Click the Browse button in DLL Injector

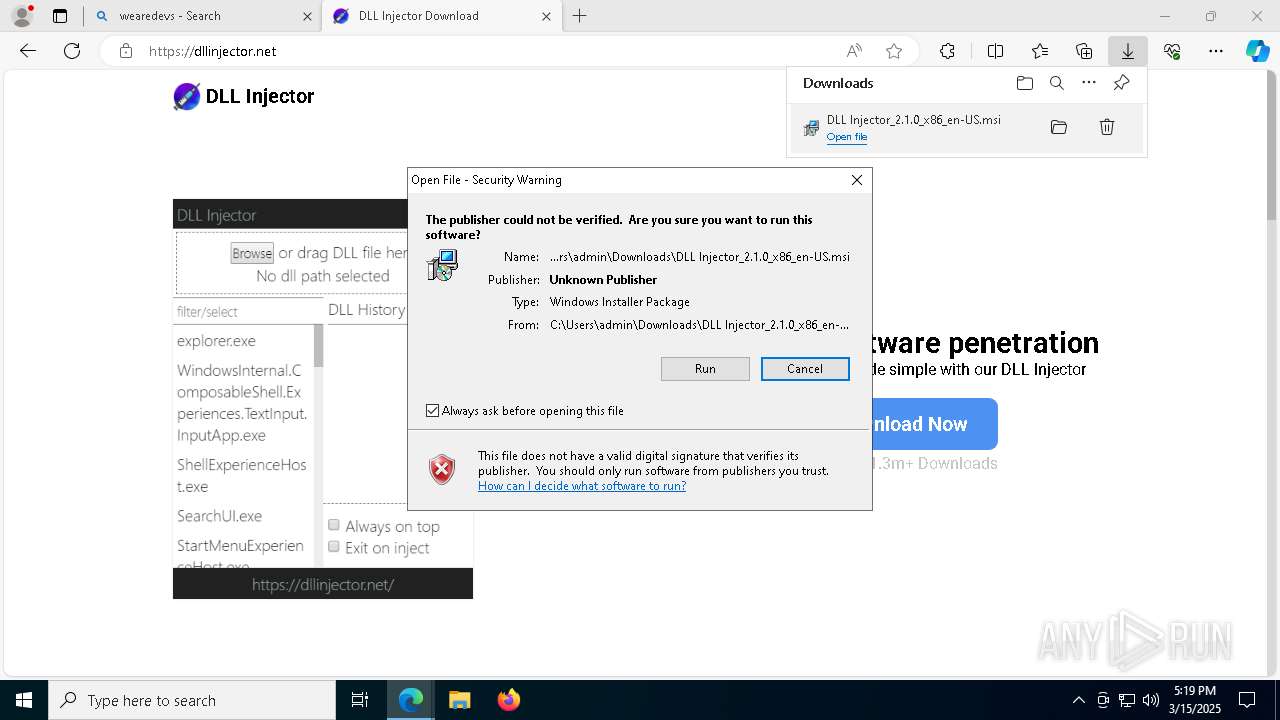(252, 253)
